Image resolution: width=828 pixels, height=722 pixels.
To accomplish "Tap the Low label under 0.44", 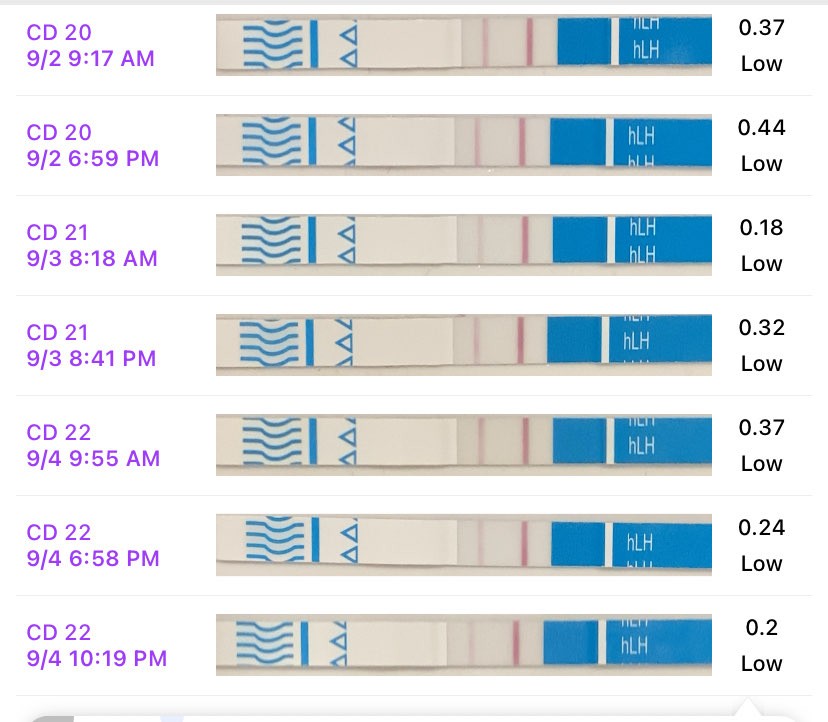I will point(761,164).
